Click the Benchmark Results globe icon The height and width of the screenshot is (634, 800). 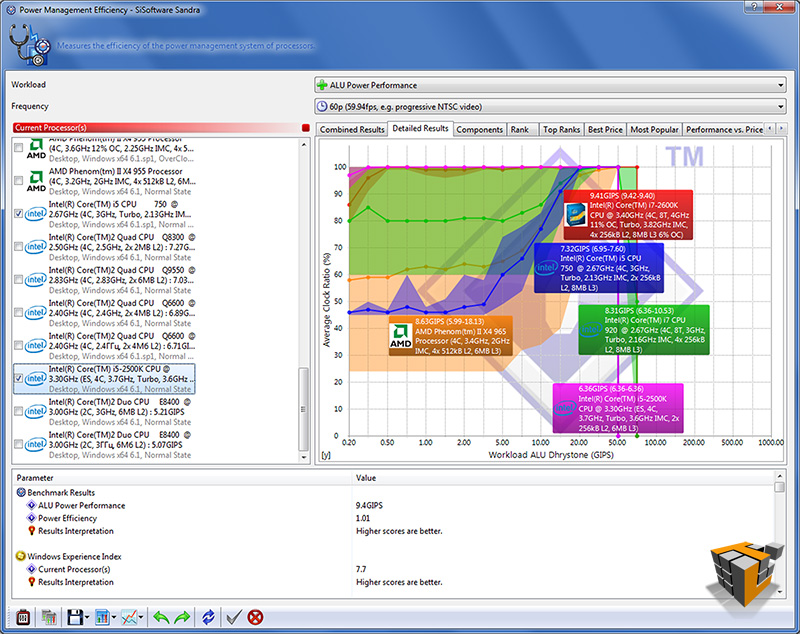coord(21,492)
